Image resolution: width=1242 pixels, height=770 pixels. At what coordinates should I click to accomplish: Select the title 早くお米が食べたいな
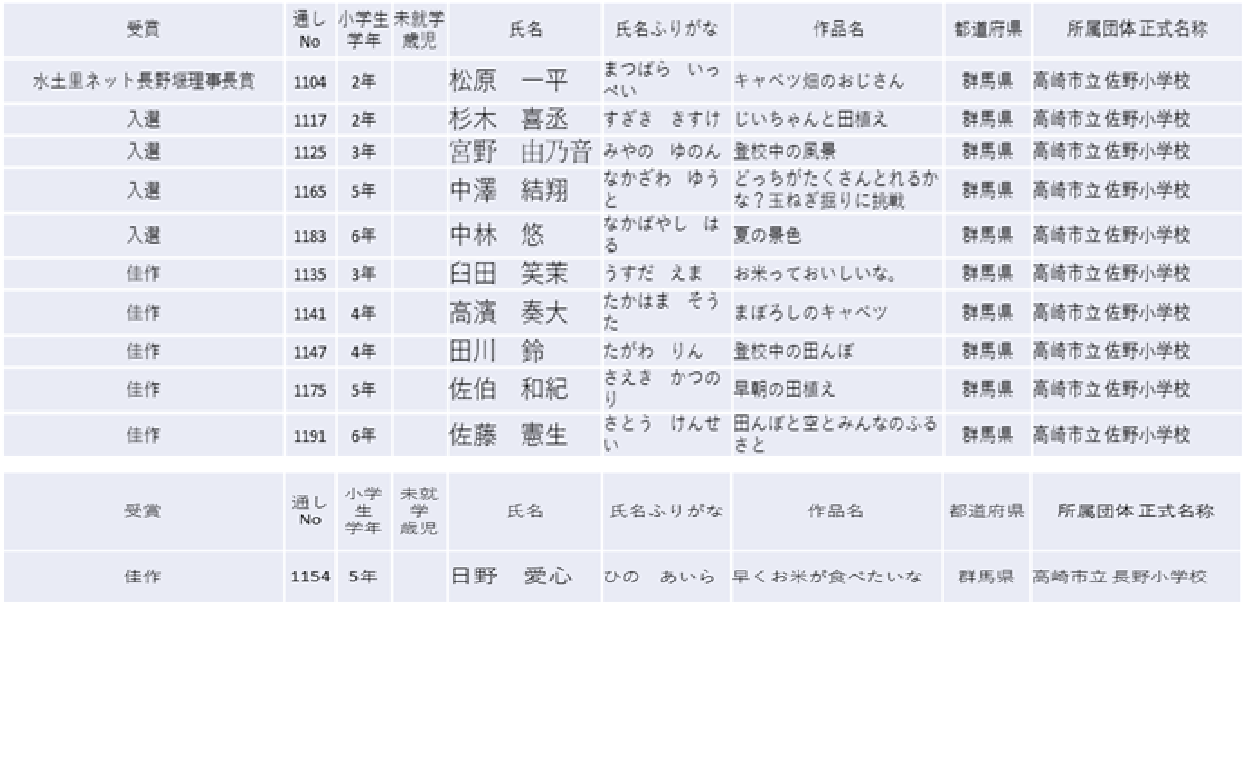pyautogui.click(x=827, y=577)
